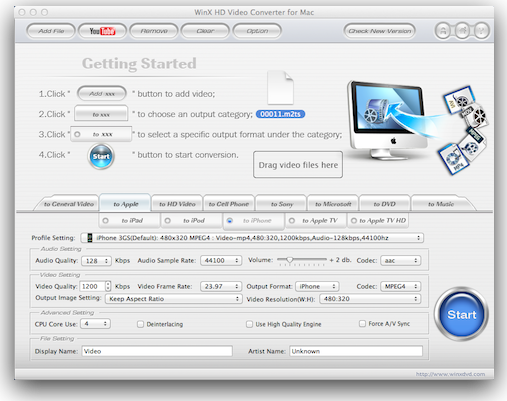Click the Remove button
Viewport: 507px width, 401px height.
click(154, 31)
